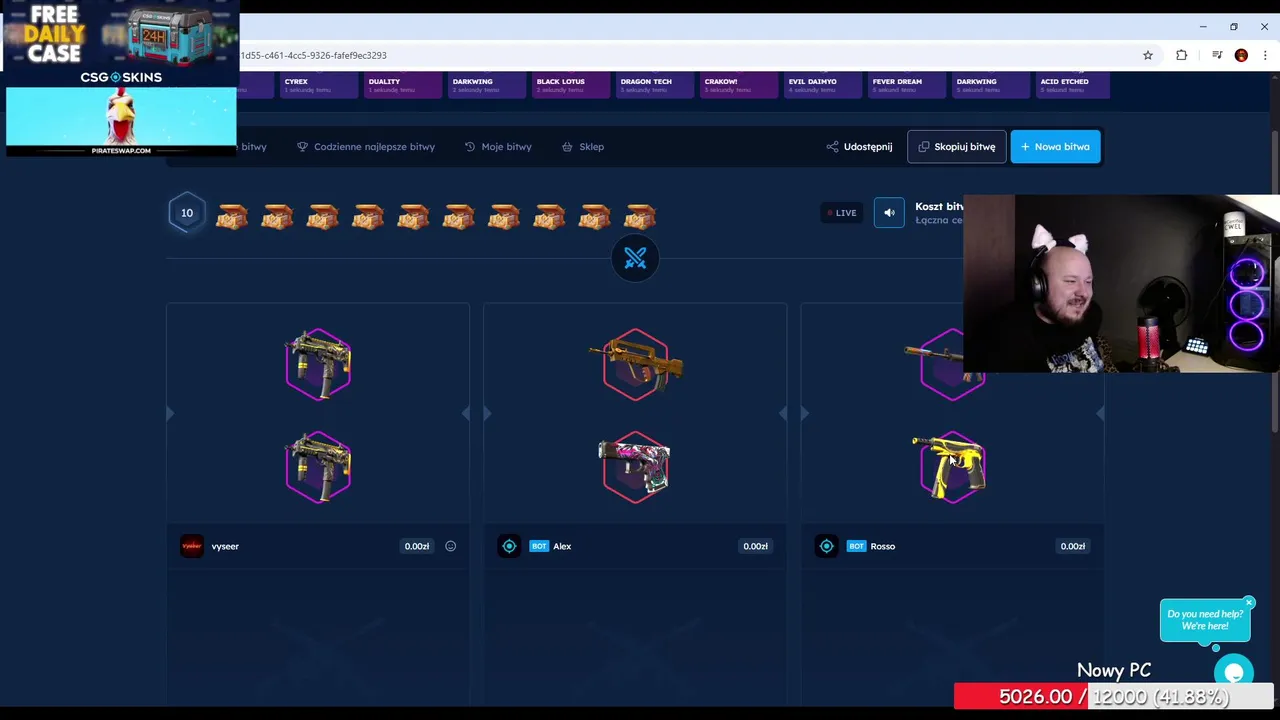Open the CYREX recent drop card
Screen dimensions: 1280x720
317,85
